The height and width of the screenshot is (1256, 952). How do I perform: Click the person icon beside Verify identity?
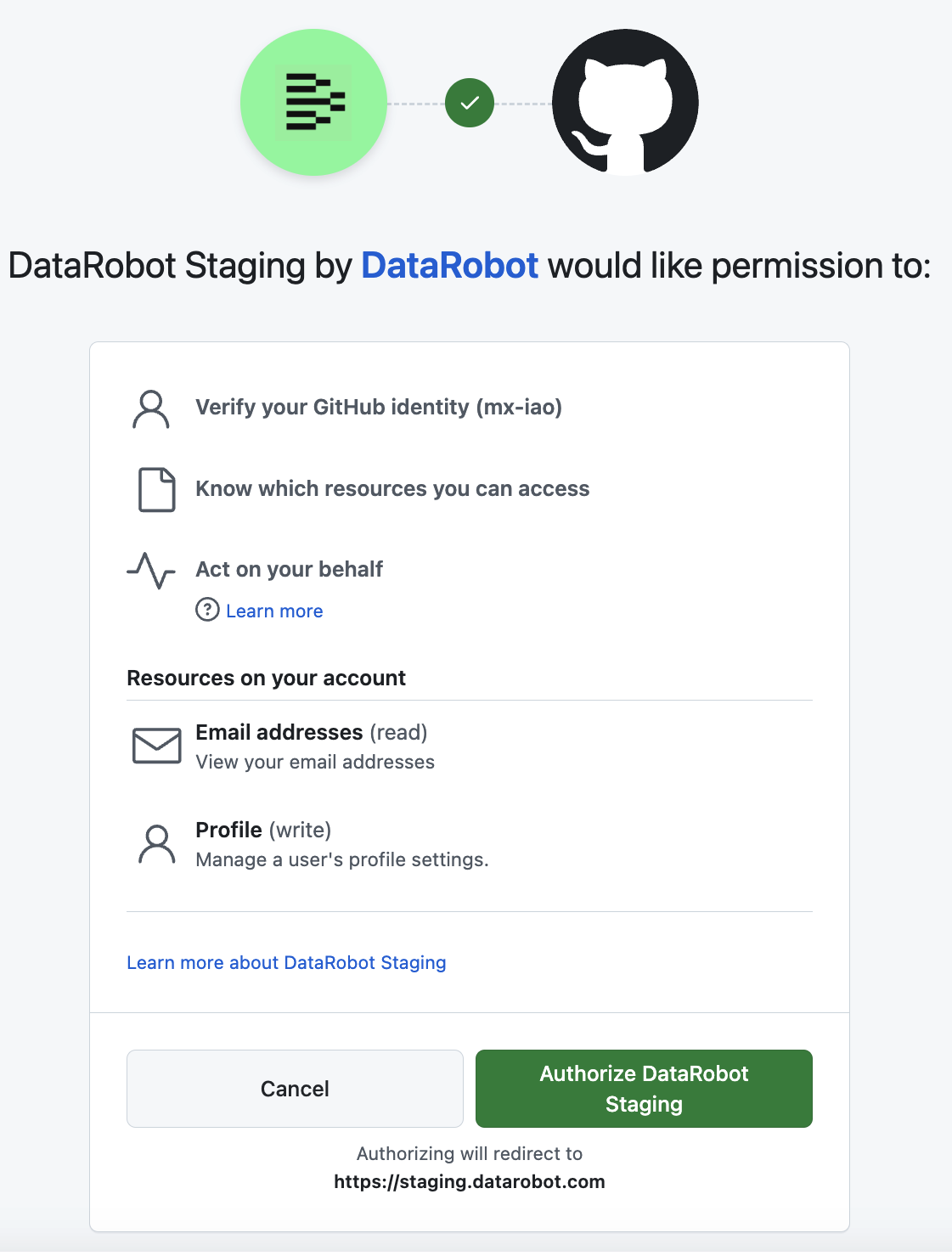click(151, 409)
